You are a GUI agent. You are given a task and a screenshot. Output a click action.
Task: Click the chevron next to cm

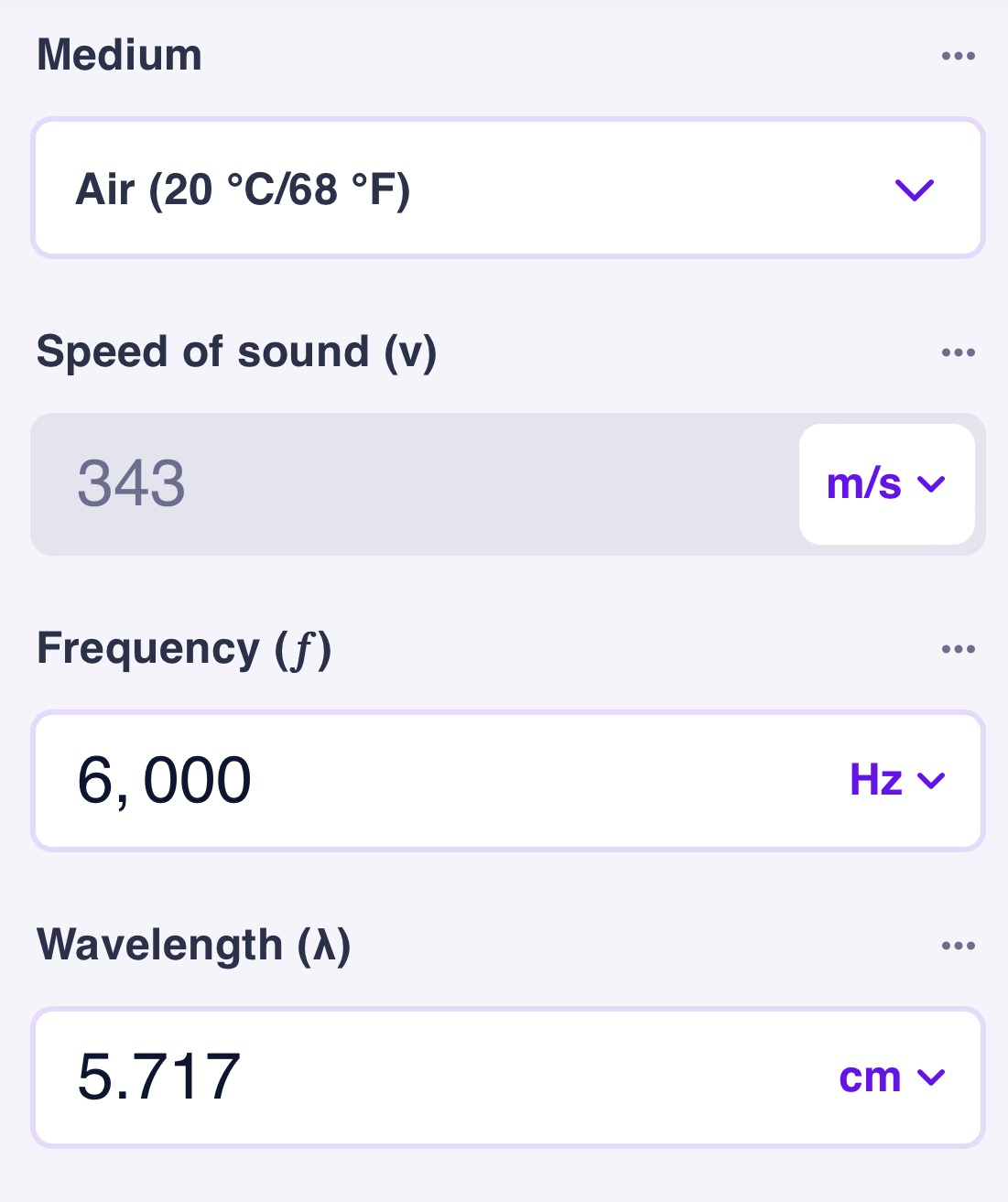pos(930,1077)
